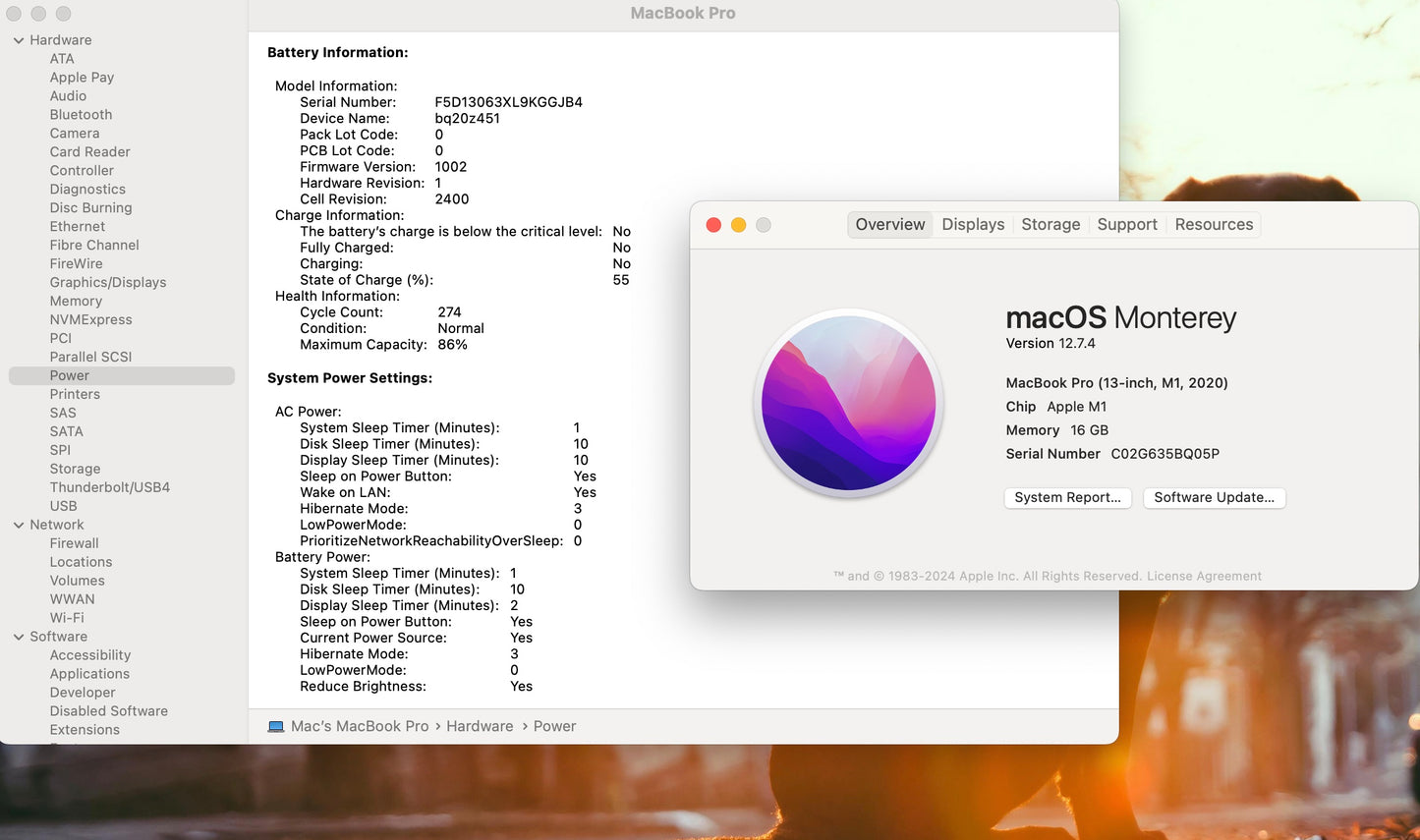
Task: Collapse the Network section chevron
Action: coord(19,526)
